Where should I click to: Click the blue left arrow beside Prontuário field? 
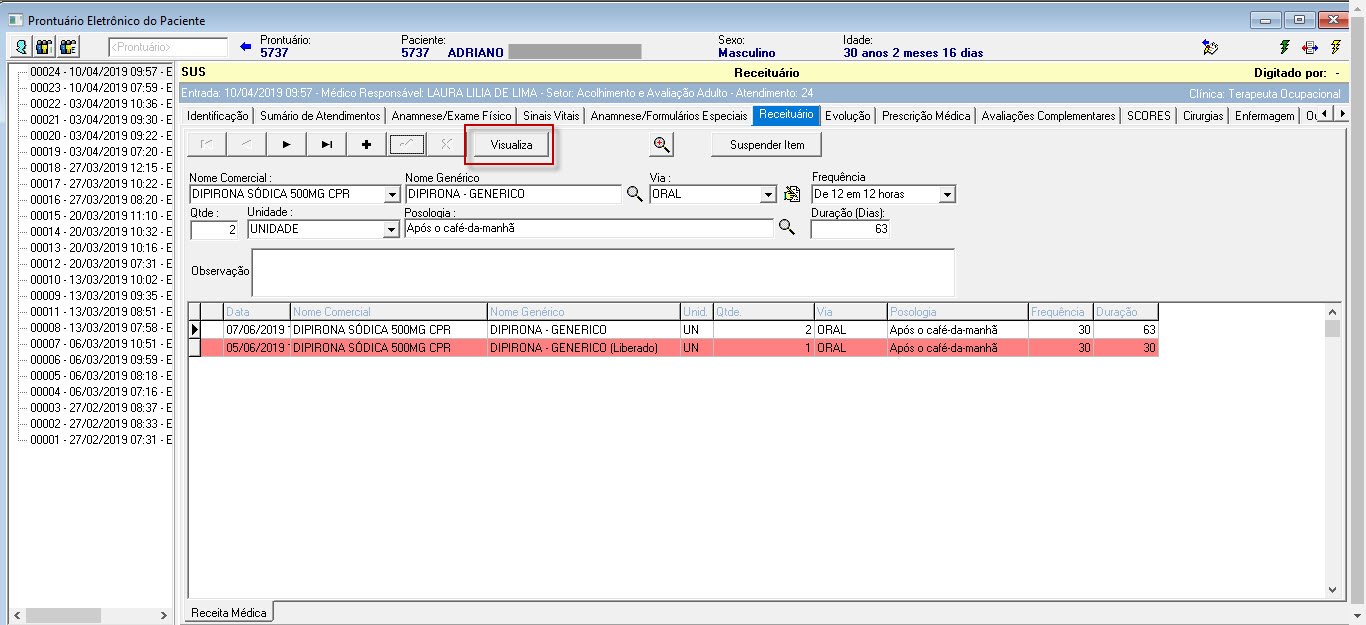click(x=246, y=46)
